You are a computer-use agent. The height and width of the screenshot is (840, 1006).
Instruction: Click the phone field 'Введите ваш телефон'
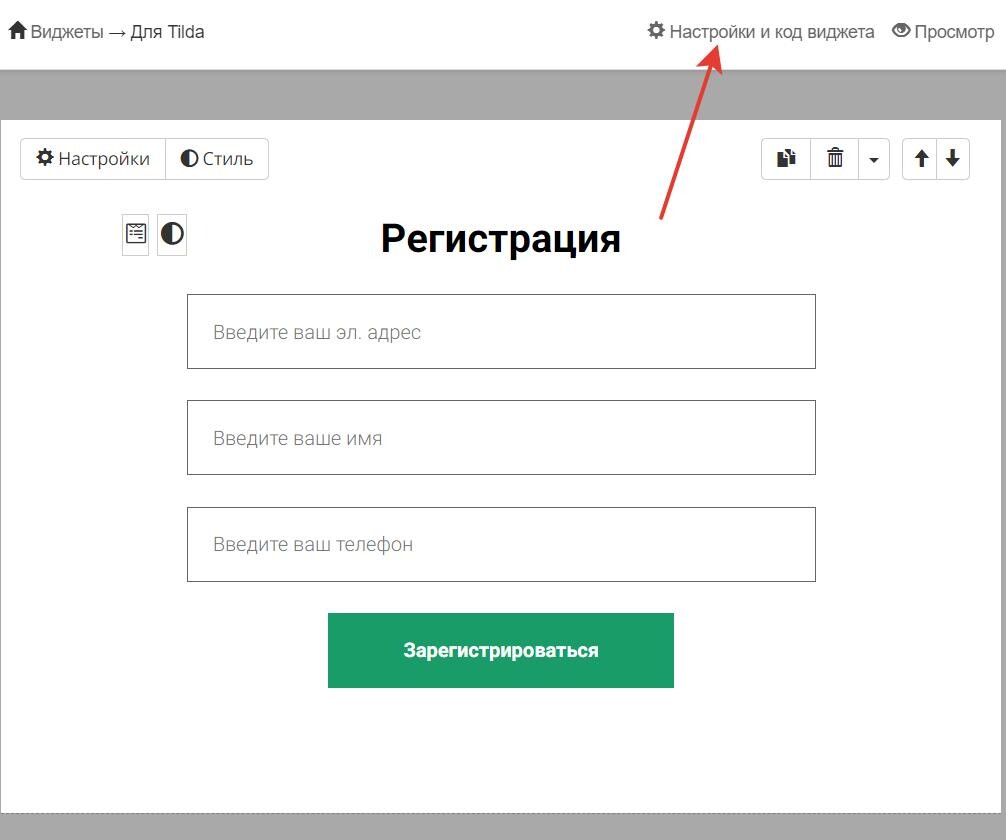coord(501,544)
